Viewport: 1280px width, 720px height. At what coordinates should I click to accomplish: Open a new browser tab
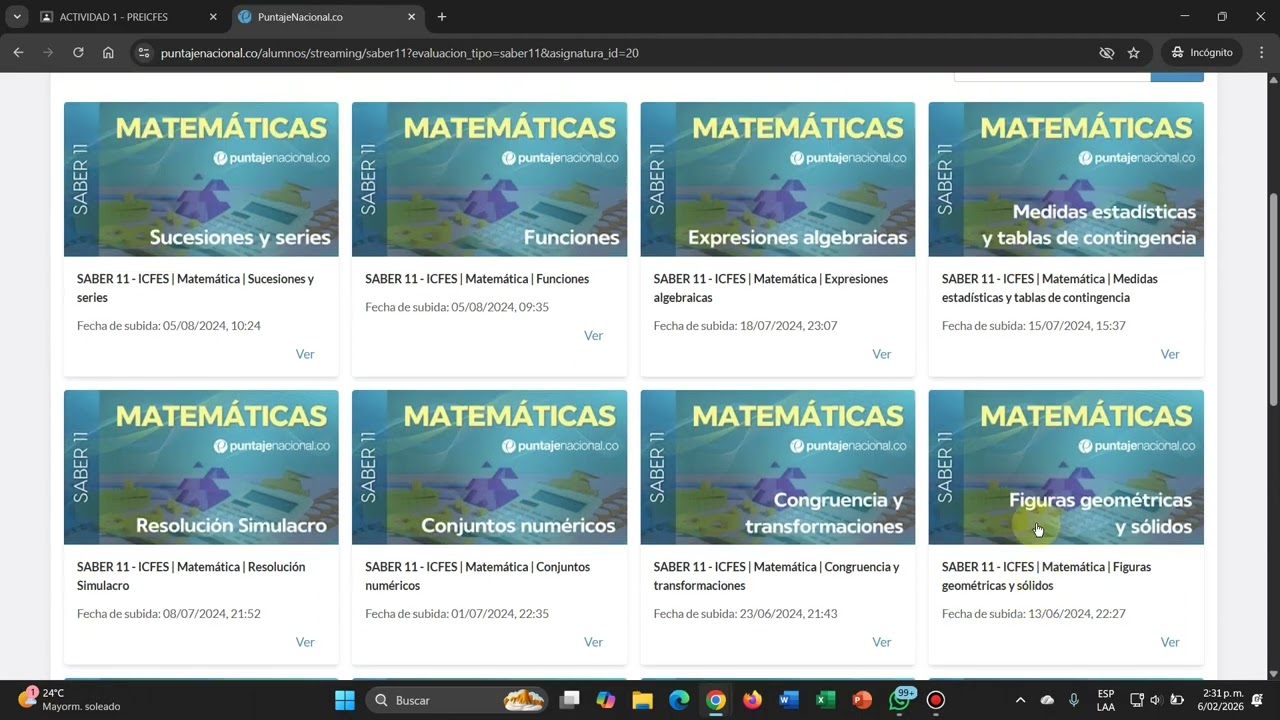coord(442,17)
